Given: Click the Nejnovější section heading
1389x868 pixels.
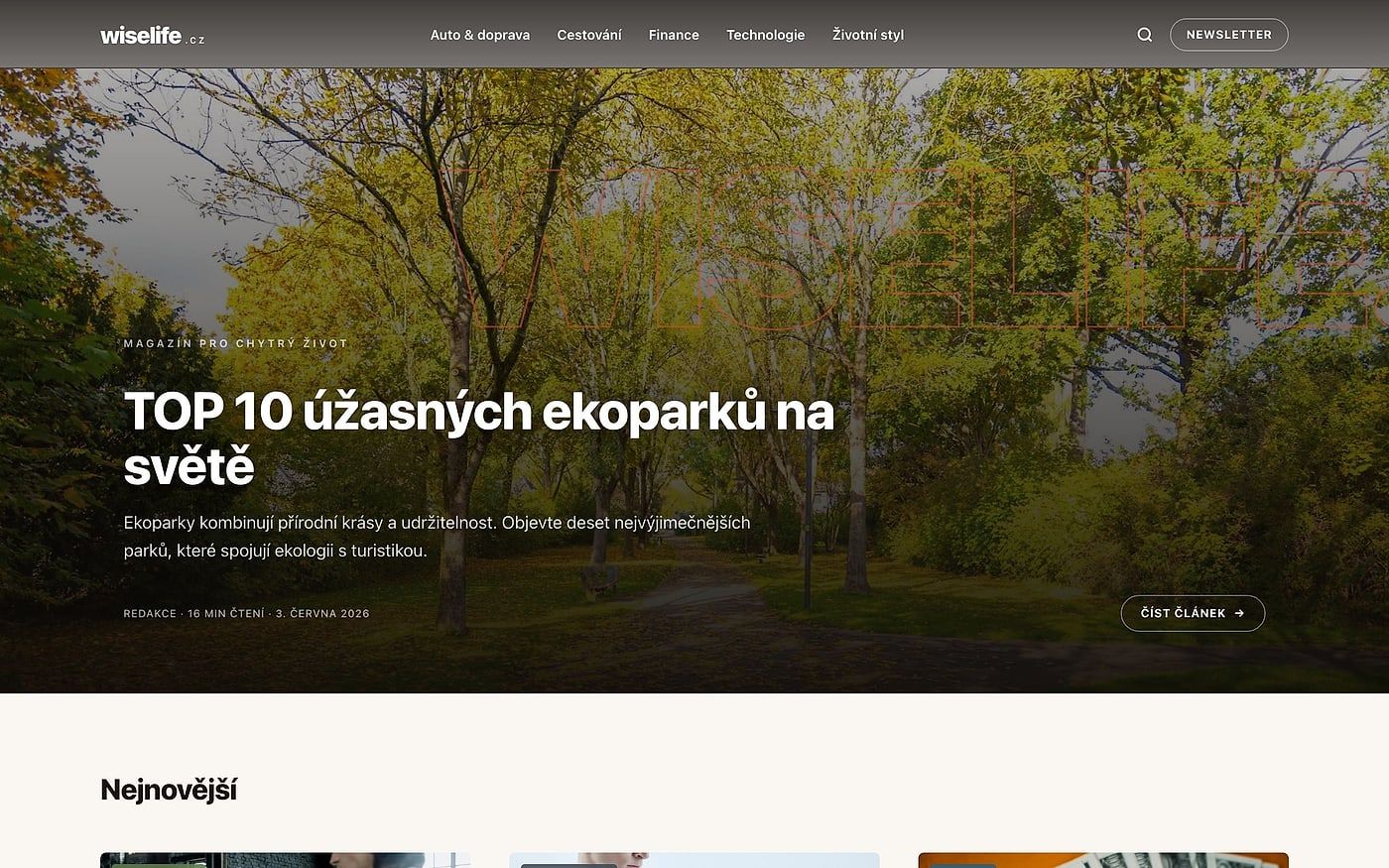Looking at the screenshot, I should pos(169,790).
